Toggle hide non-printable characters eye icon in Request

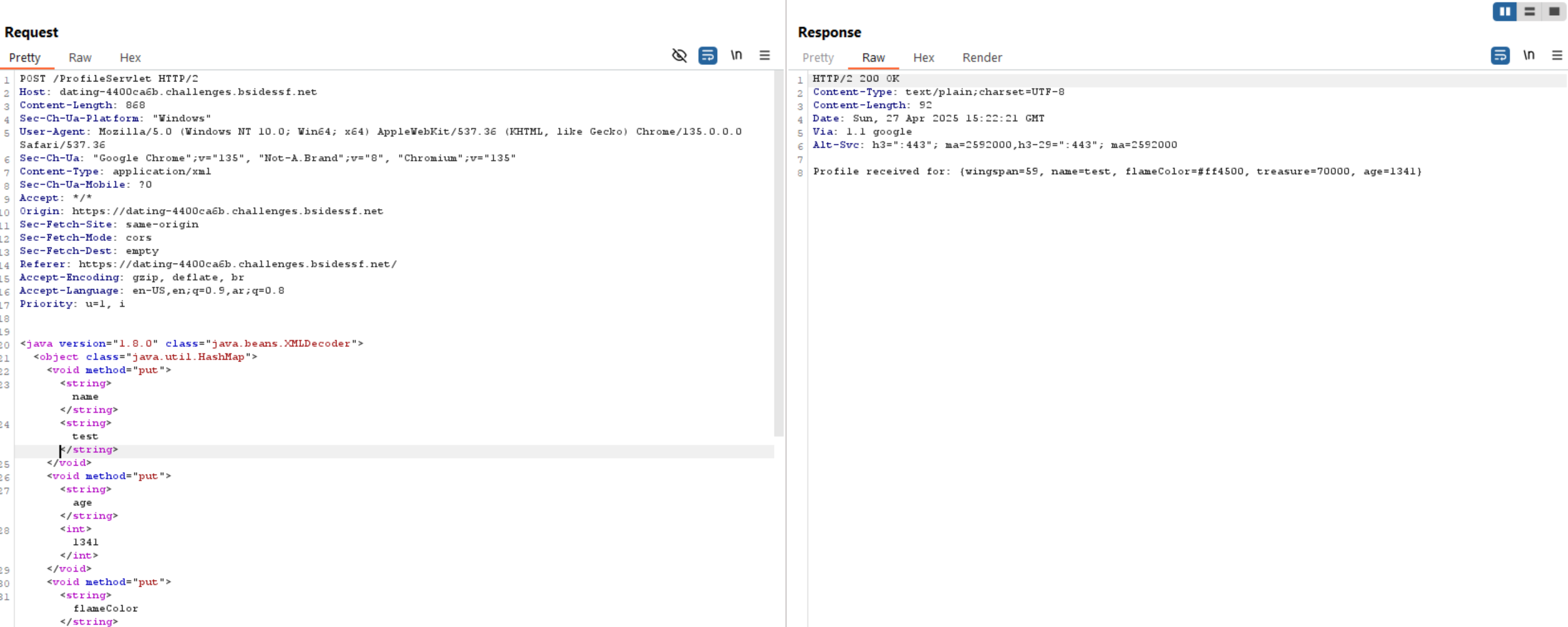679,56
